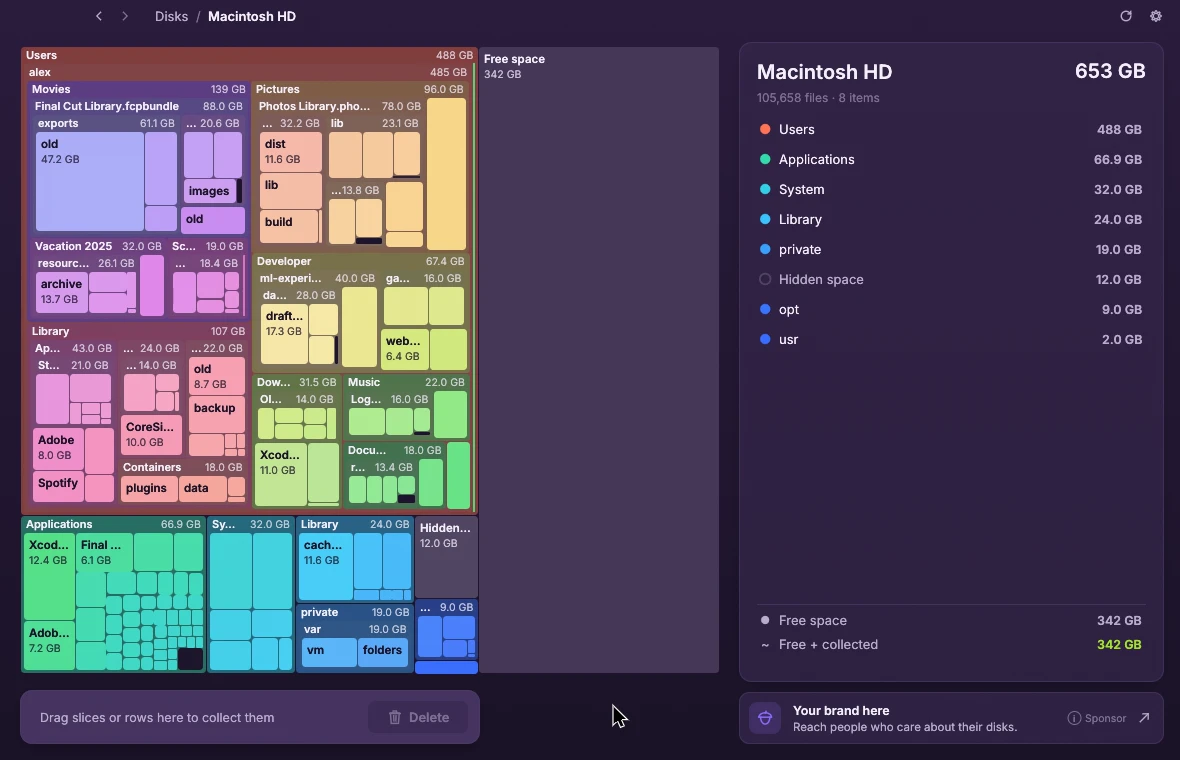
Task: Click the Pictures folder header
Action: (x=360, y=89)
